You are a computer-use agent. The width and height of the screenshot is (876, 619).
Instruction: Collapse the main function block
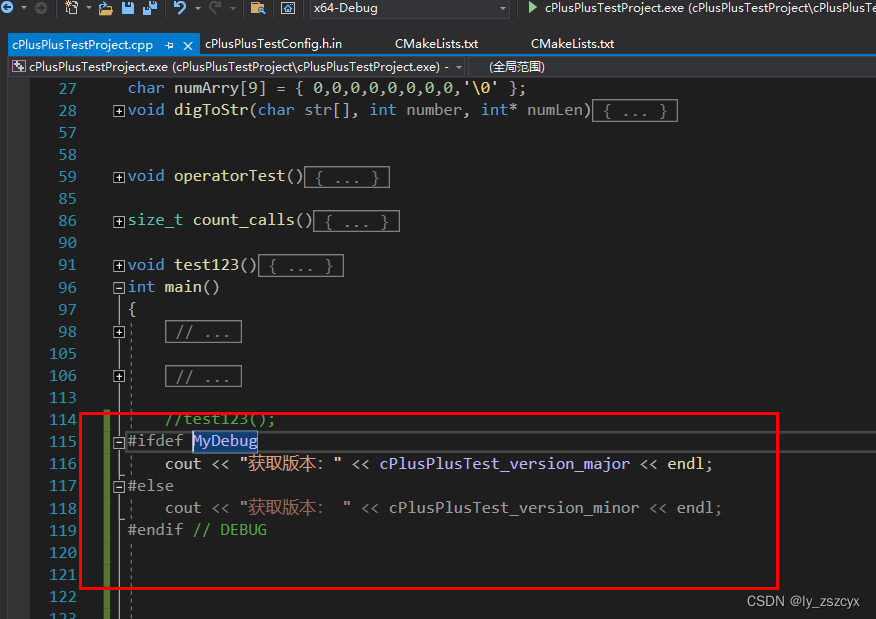click(119, 287)
